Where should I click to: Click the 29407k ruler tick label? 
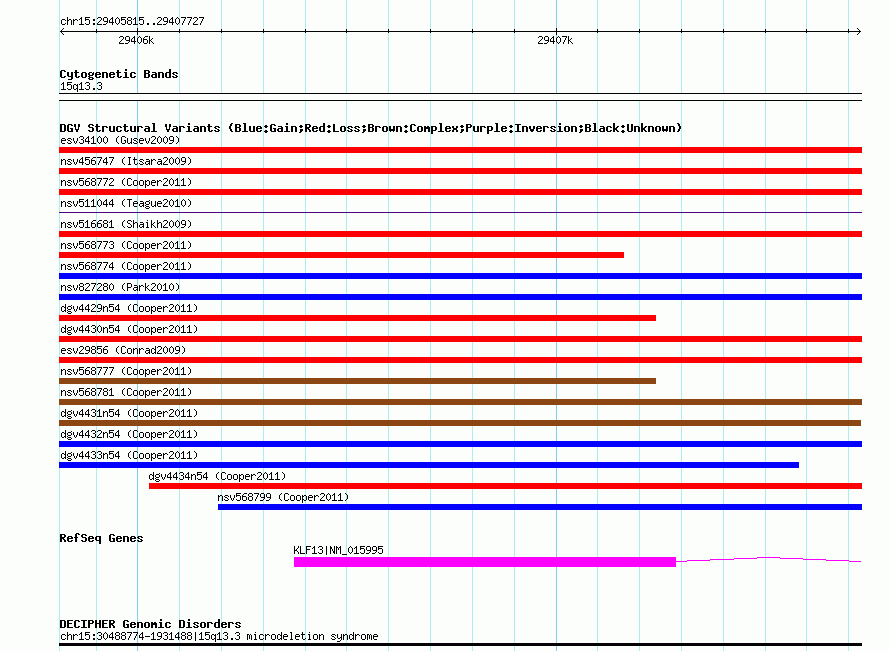point(555,40)
